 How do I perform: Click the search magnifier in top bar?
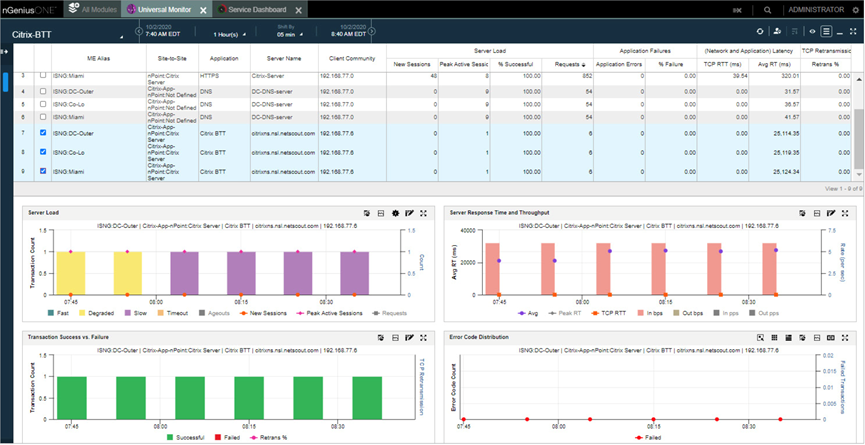767,9
